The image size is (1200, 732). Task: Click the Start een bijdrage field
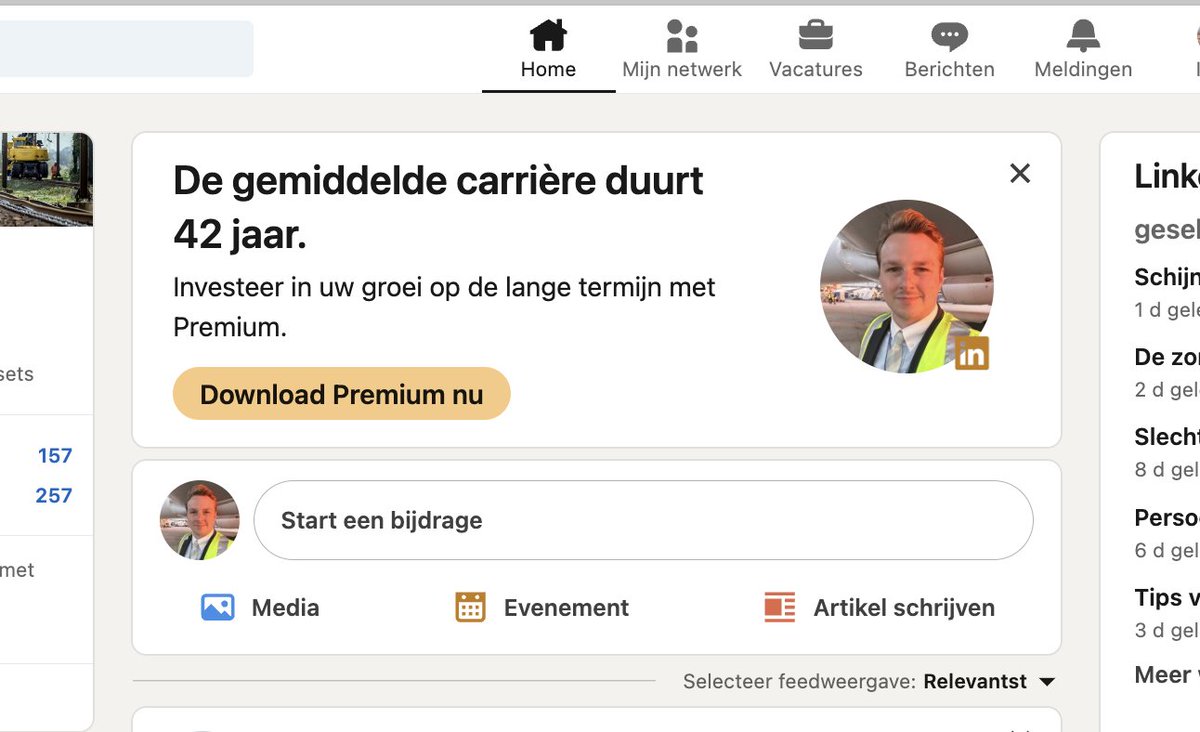[x=643, y=520]
